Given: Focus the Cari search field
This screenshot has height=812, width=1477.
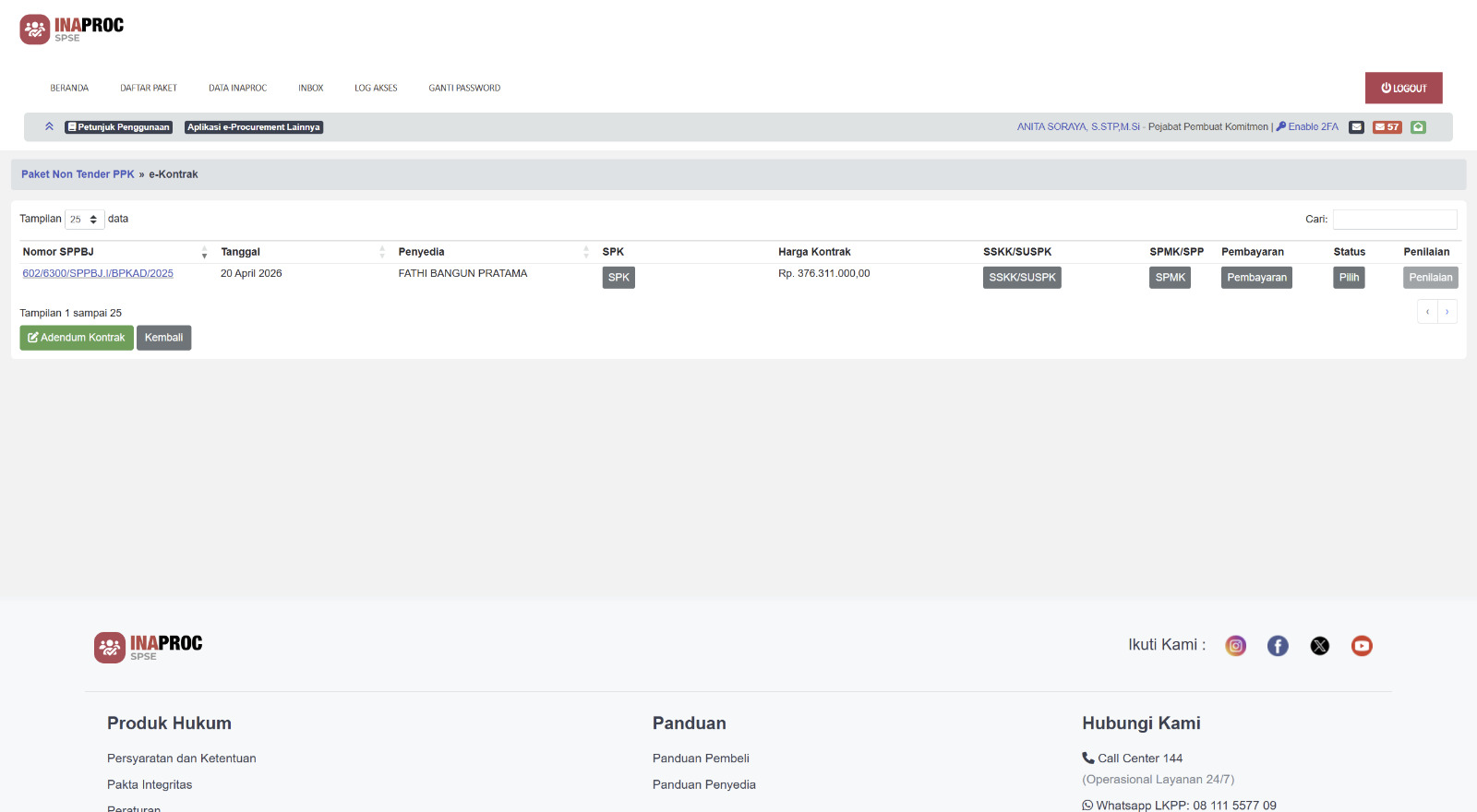Looking at the screenshot, I should 1395,220.
